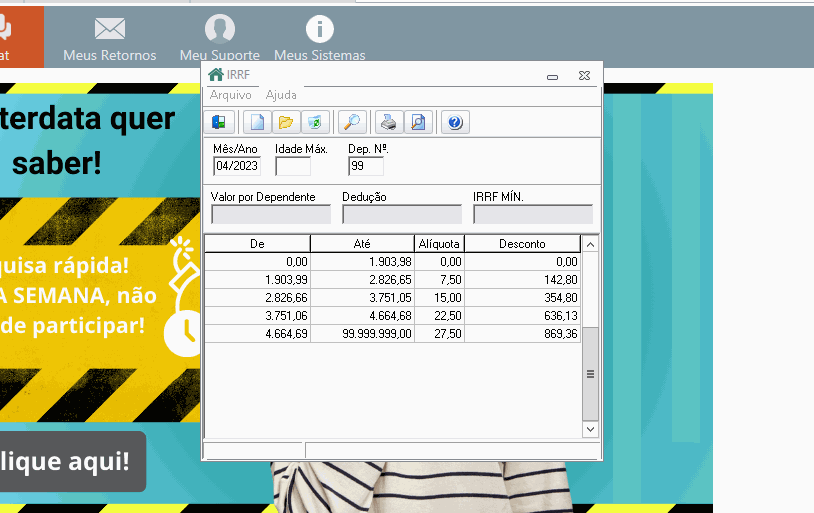
Task: Click the orange chat button
Action: 21,37
